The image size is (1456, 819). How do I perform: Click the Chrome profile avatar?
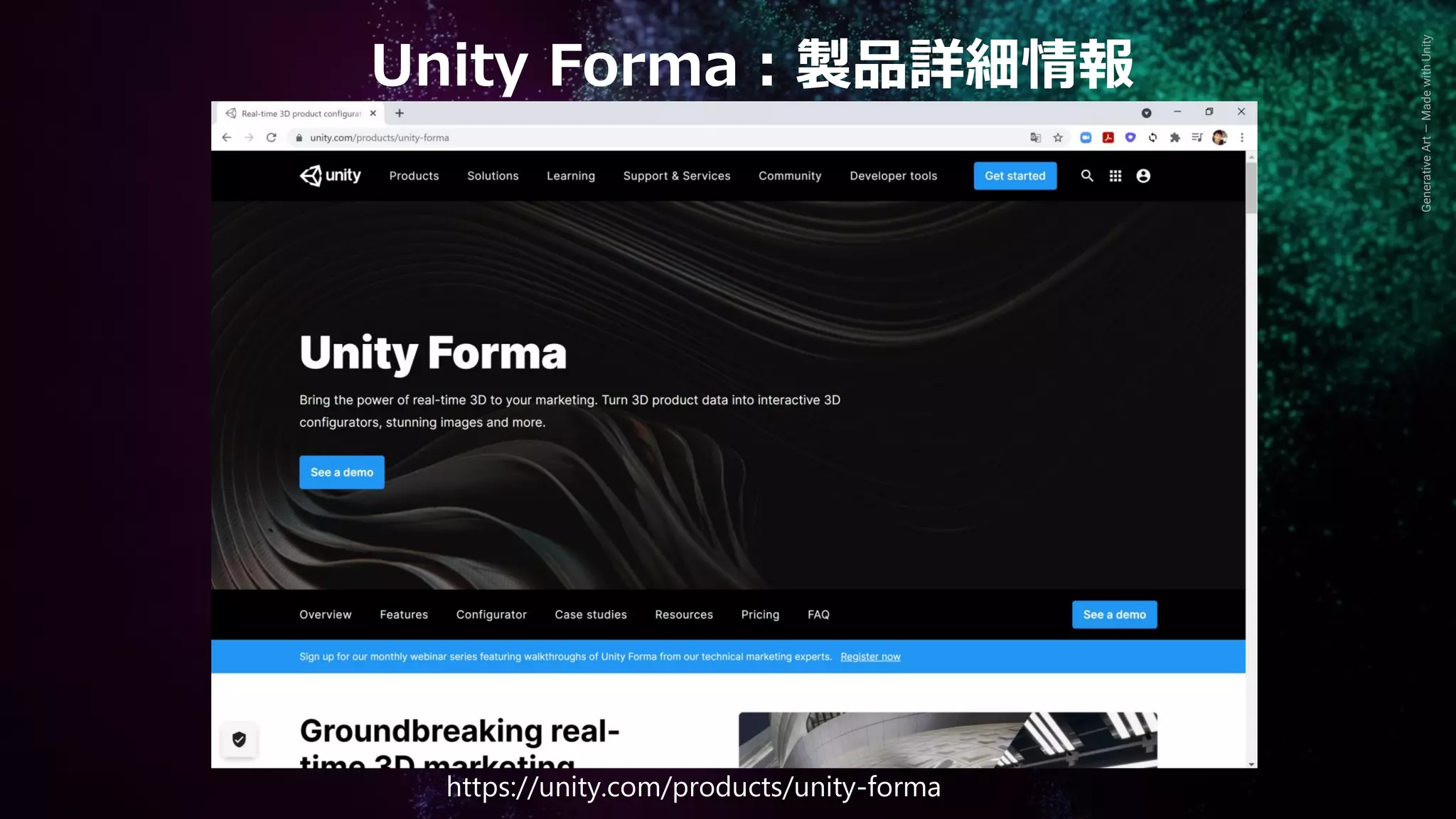click(1220, 138)
